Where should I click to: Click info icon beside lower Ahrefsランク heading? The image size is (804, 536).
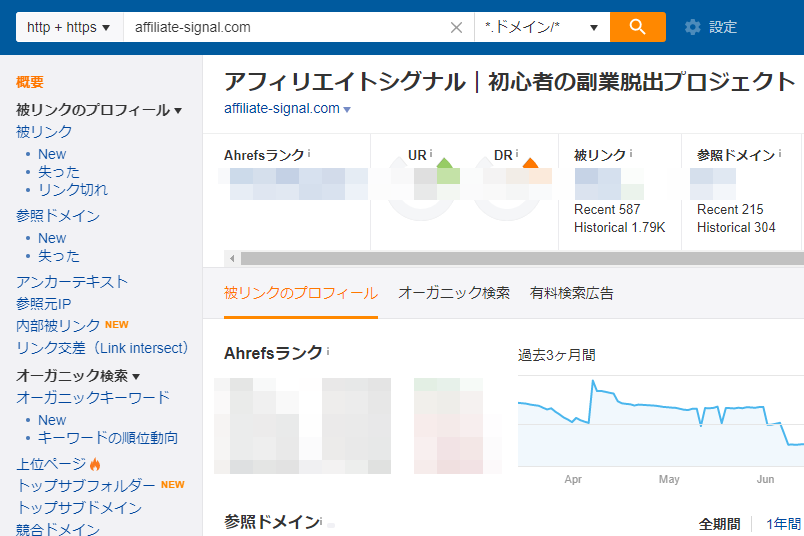[x=328, y=351]
